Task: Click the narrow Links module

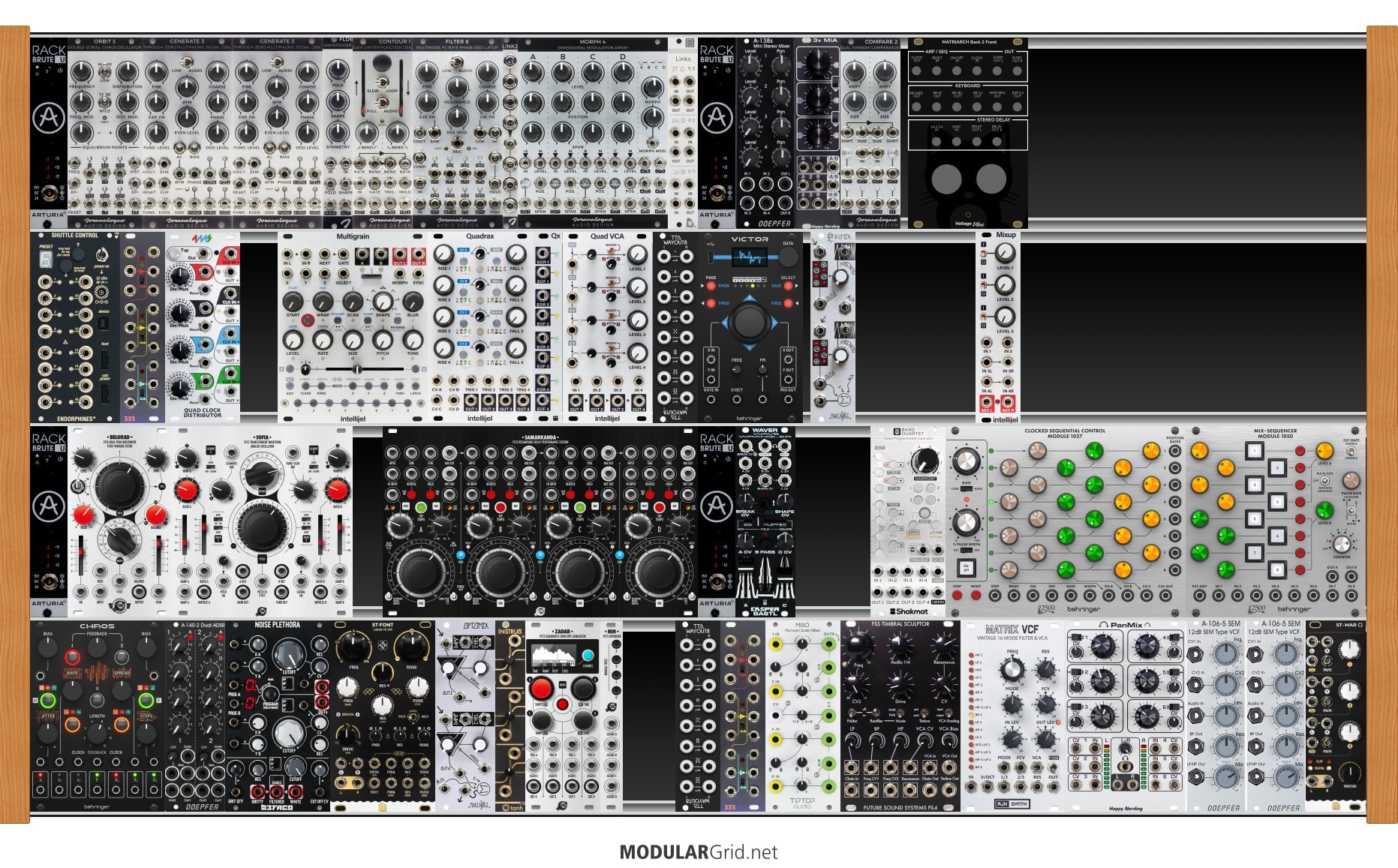Action: click(683, 133)
